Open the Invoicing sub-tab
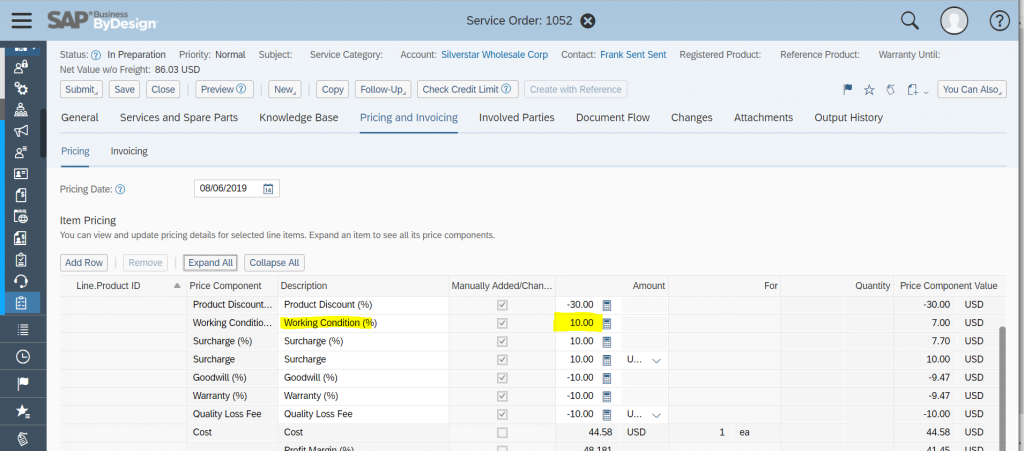 point(129,151)
